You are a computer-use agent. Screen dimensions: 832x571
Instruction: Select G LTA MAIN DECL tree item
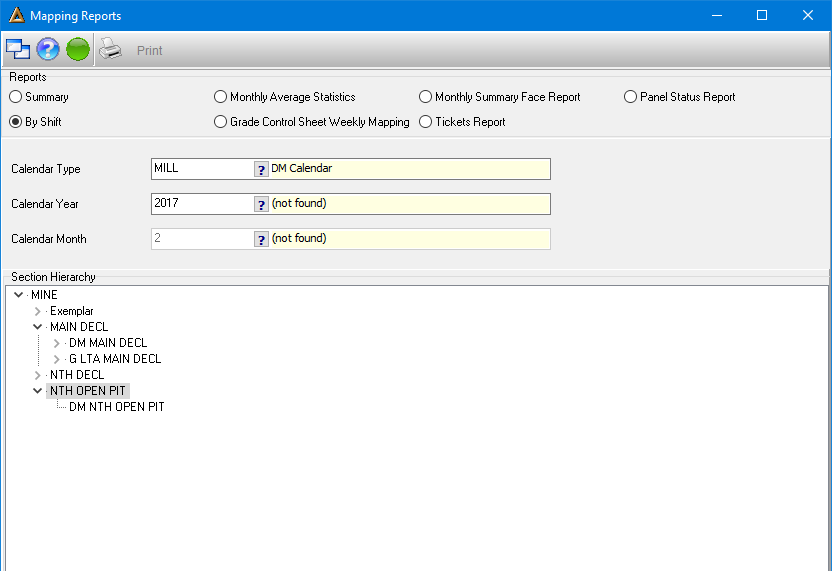tap(115, 359)
